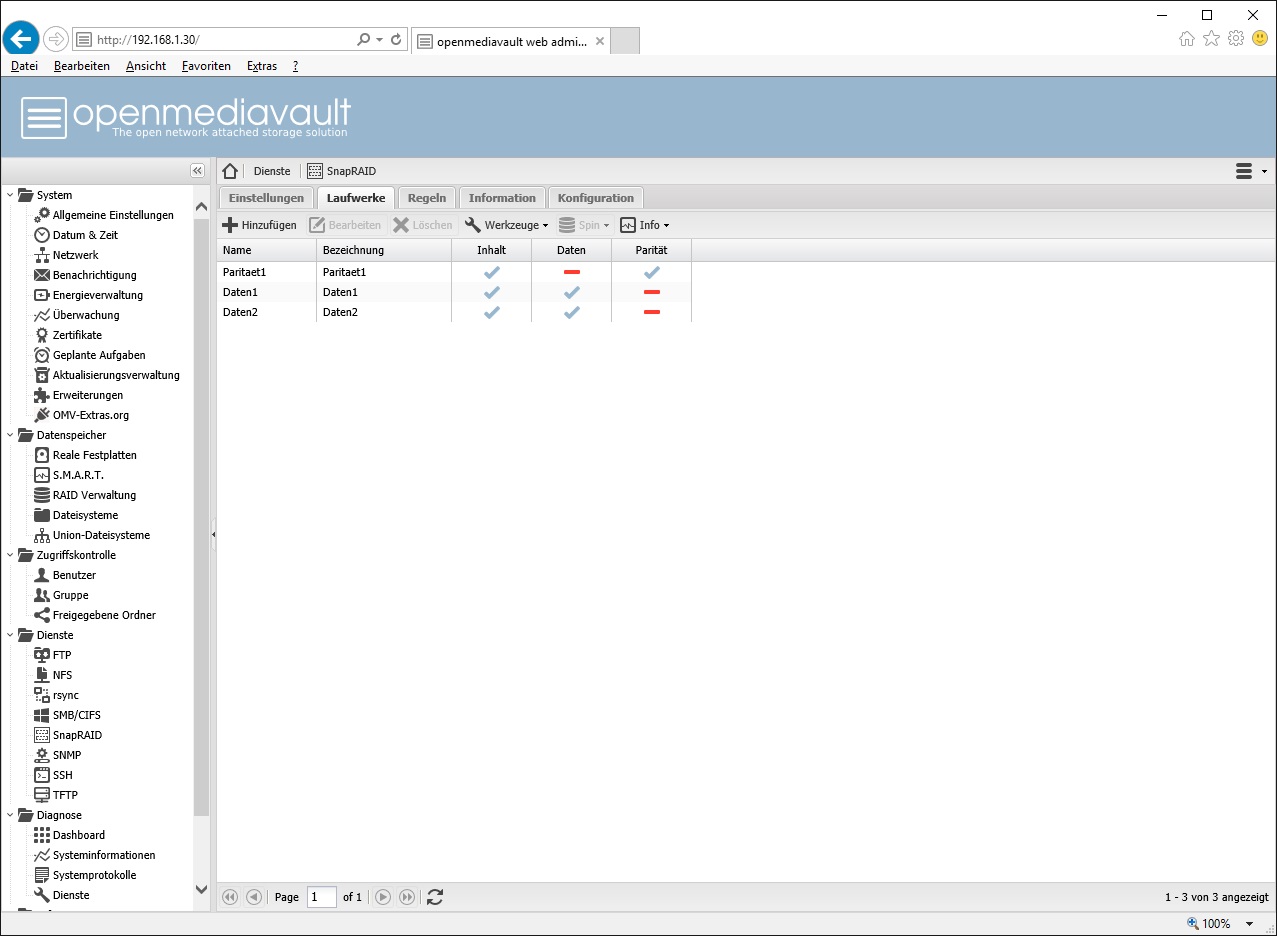Switch to the Konfiguration tab
The width and height of the screenshot is (1277, 936).
click(x=596, y=198)
